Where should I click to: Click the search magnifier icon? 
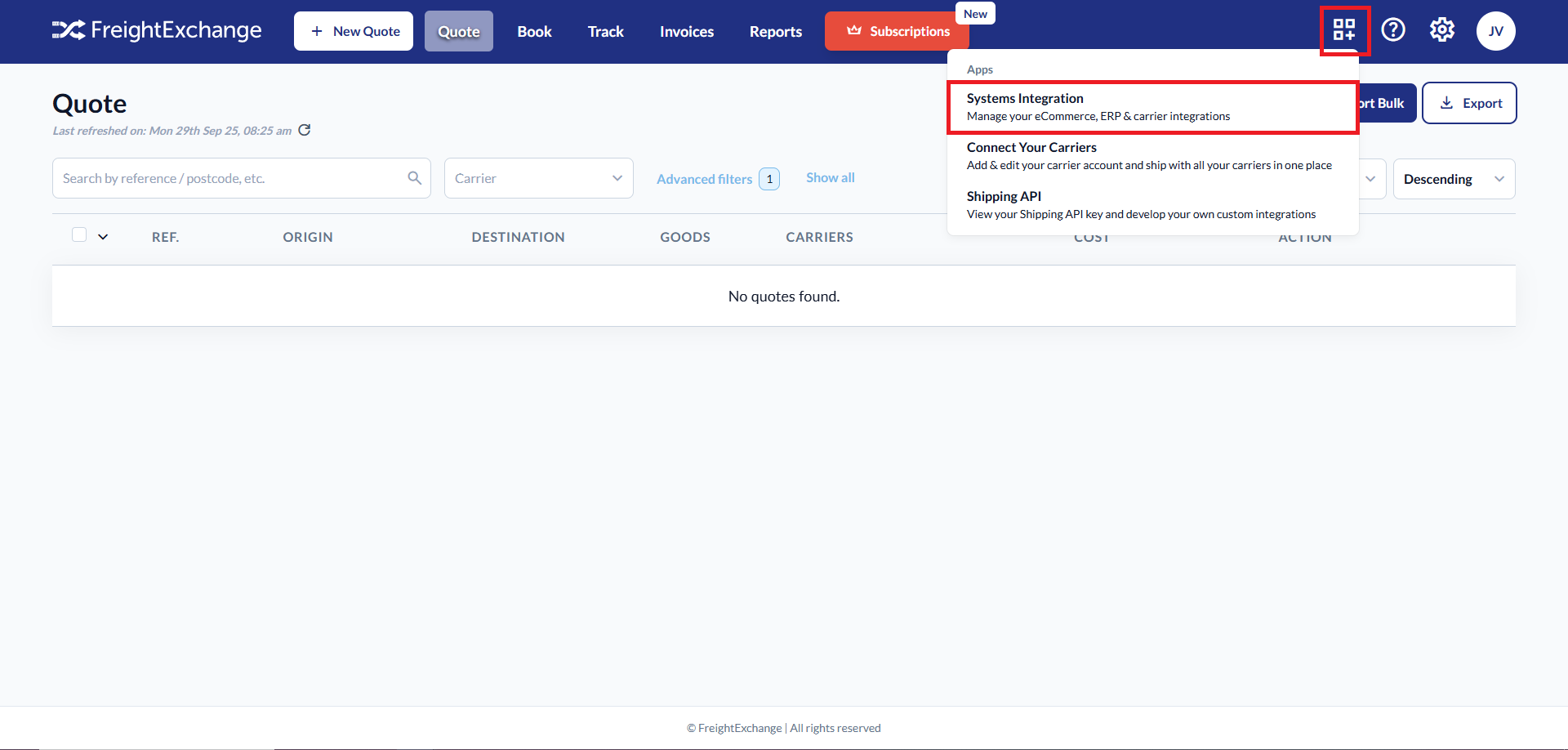414,178
